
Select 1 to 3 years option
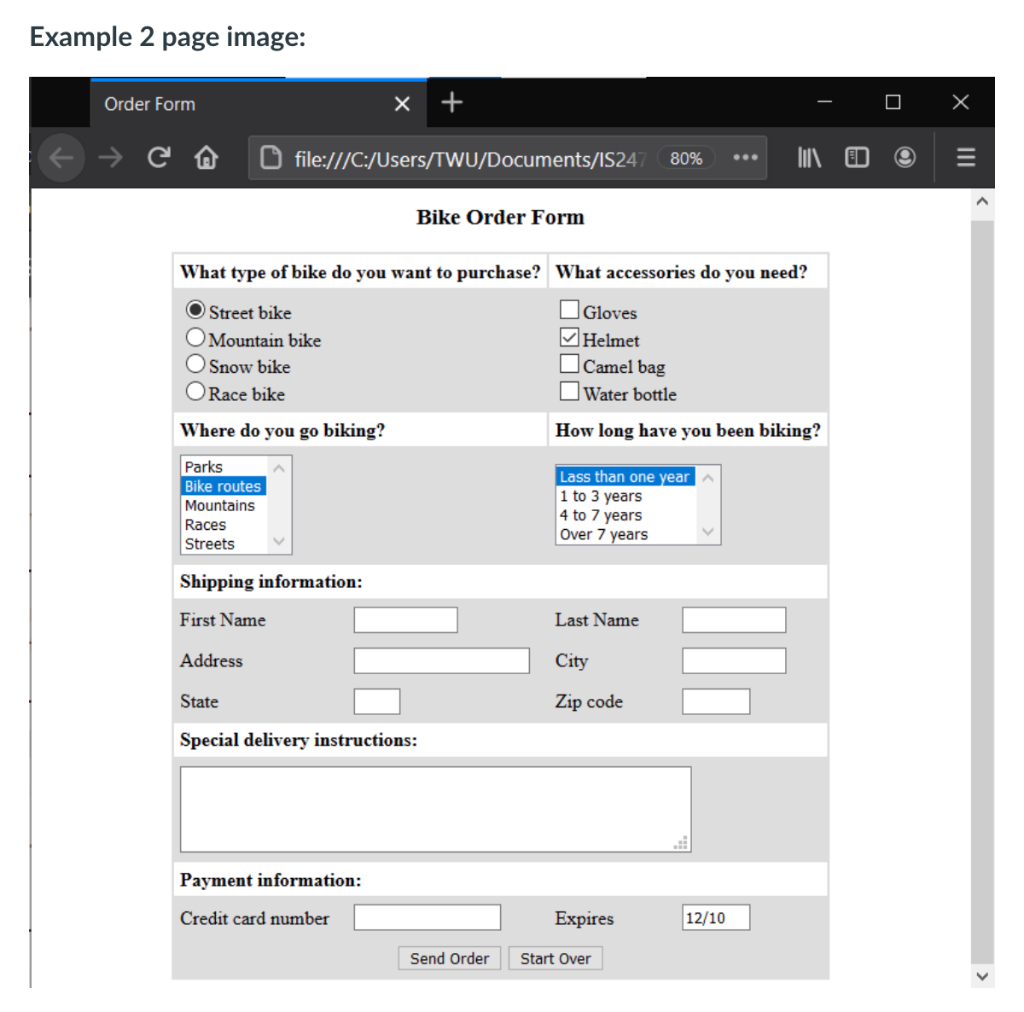pos(626,496)
